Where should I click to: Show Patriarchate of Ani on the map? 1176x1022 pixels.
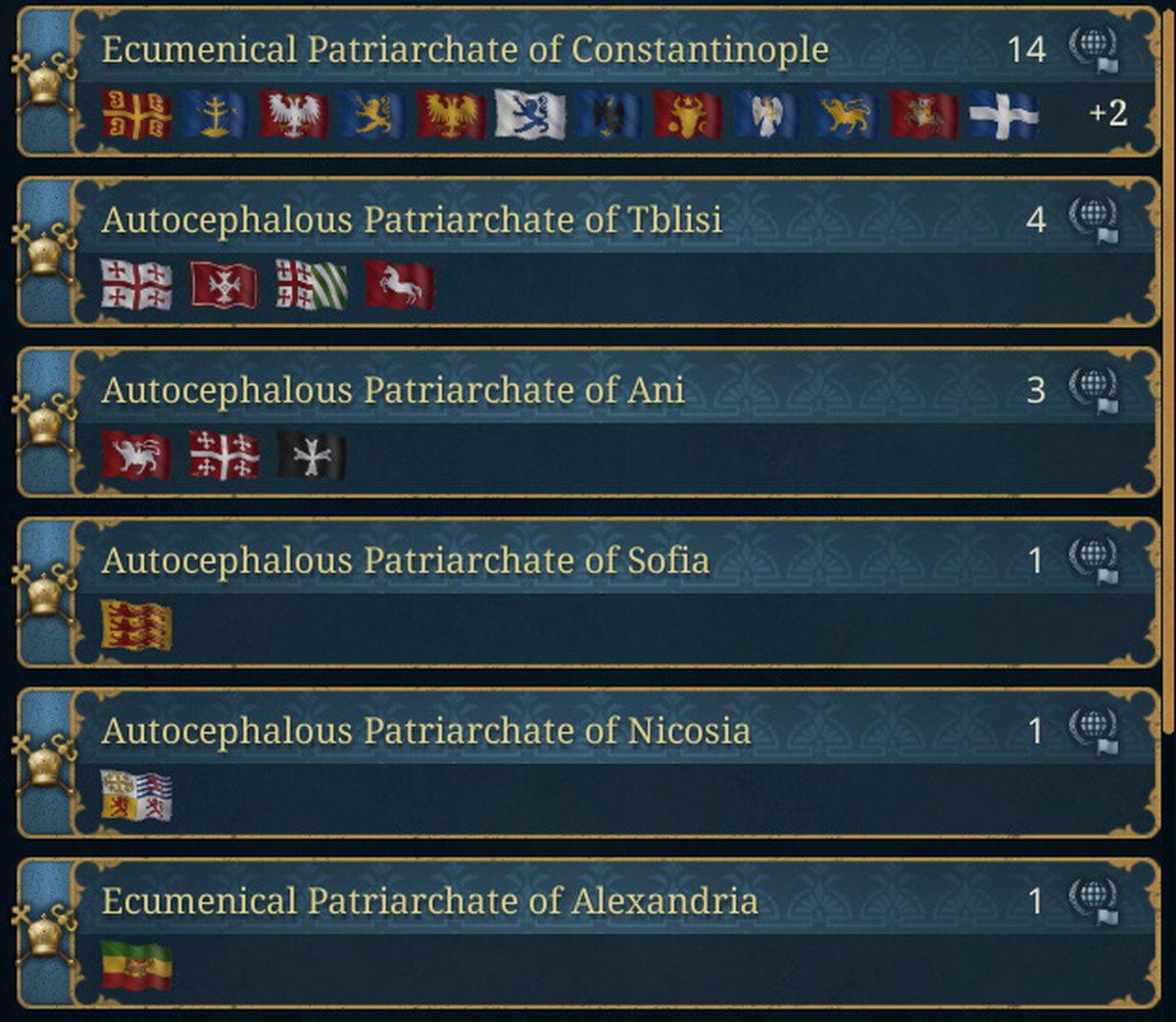coord(1093,390)
